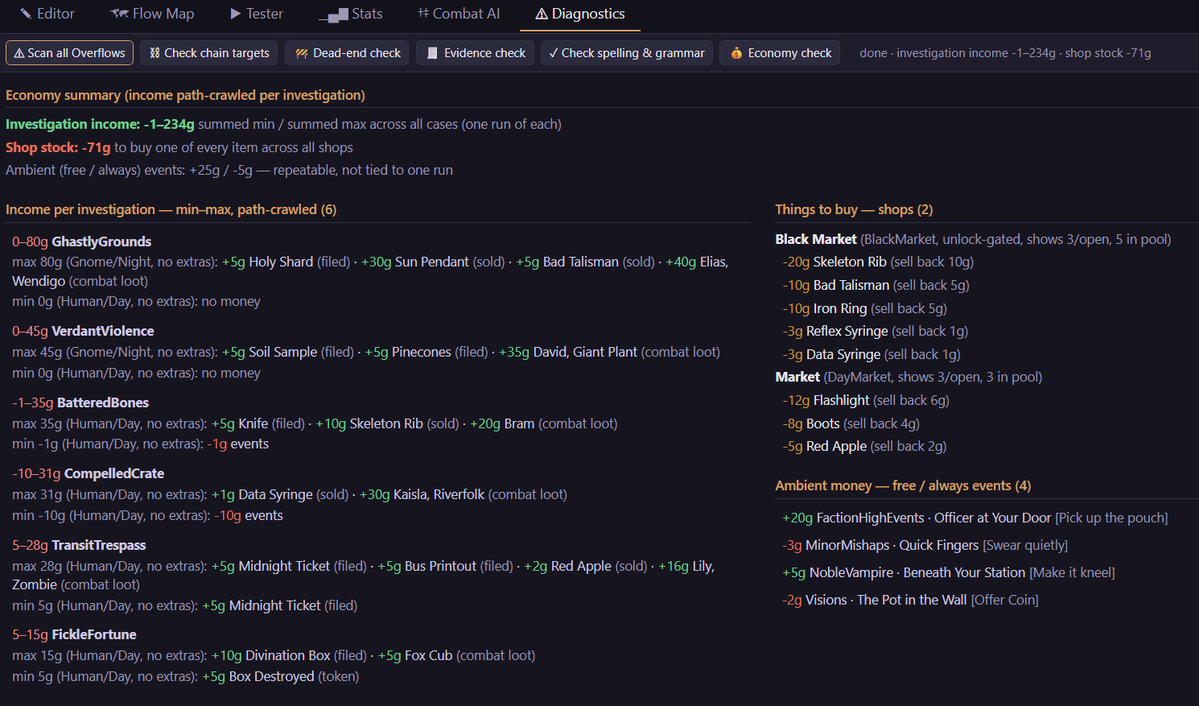The height and width of the screenshot is (706, 1199).
Task: Click the CompelledCrate investigation name
Action: click(x=114, y=473)
